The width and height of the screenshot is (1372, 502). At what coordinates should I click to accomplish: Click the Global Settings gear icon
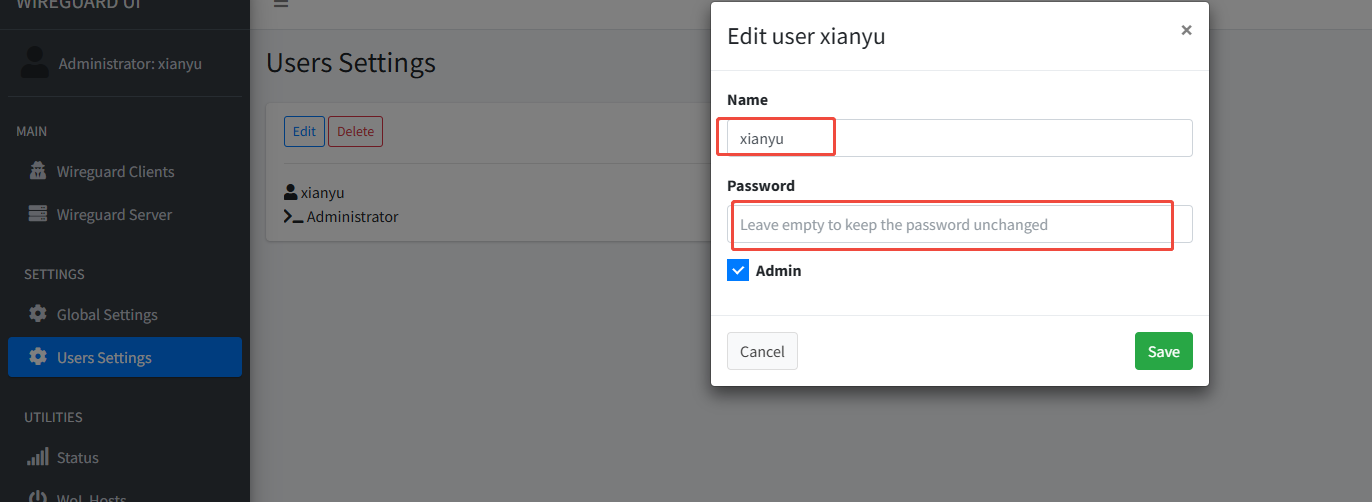point(38,314)
